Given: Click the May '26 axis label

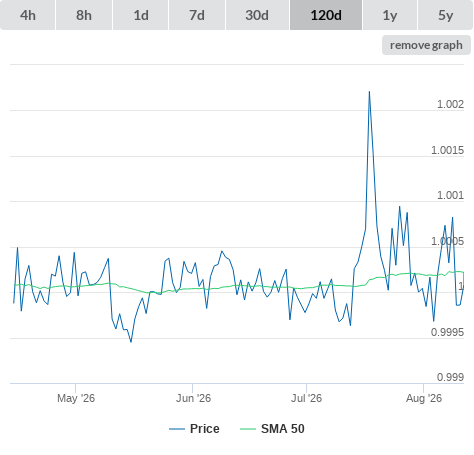Looking at the screenshot, I should 76,398.
